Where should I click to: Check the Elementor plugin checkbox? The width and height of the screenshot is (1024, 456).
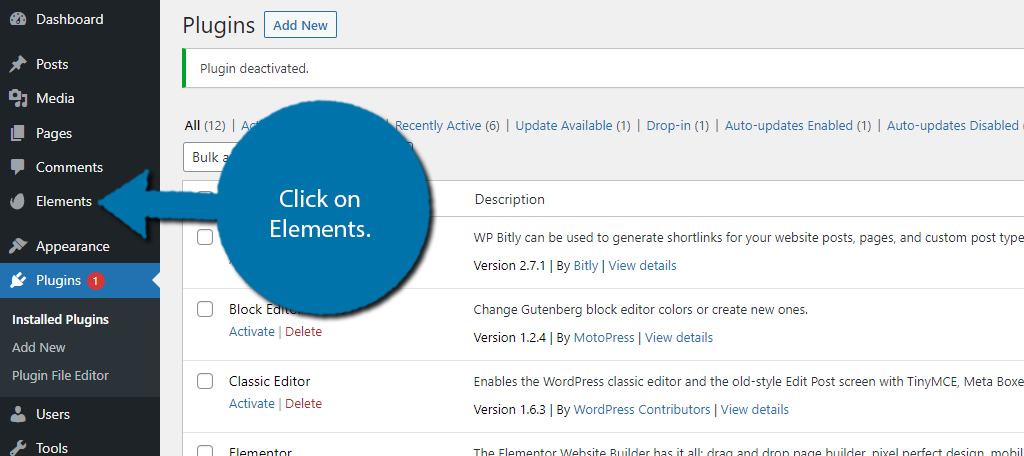pyautogui.click(x=205, y=451)
